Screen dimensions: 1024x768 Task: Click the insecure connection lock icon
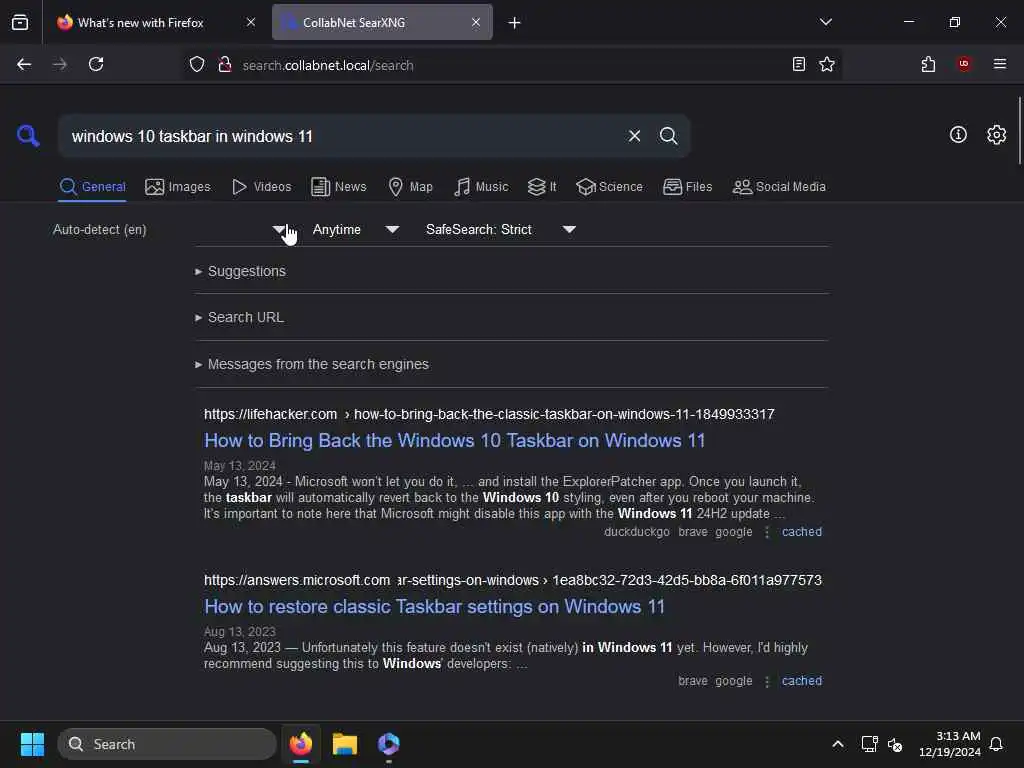tap(225, 65)
